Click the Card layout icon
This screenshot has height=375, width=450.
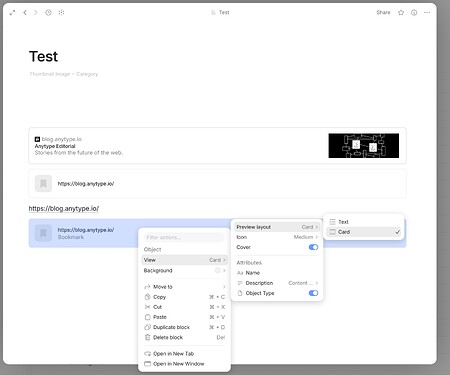point(332,232)
